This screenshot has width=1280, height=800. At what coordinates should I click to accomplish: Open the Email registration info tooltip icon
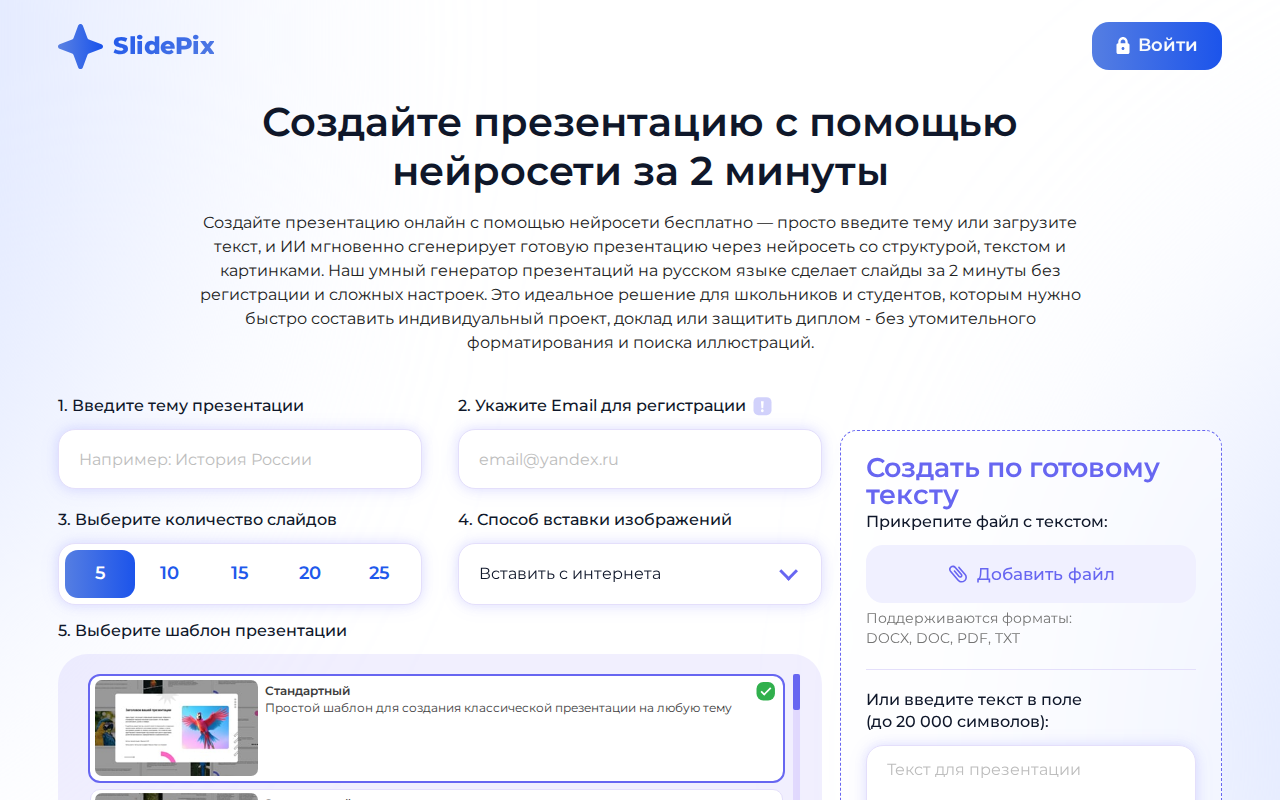[x=763, y=405]
